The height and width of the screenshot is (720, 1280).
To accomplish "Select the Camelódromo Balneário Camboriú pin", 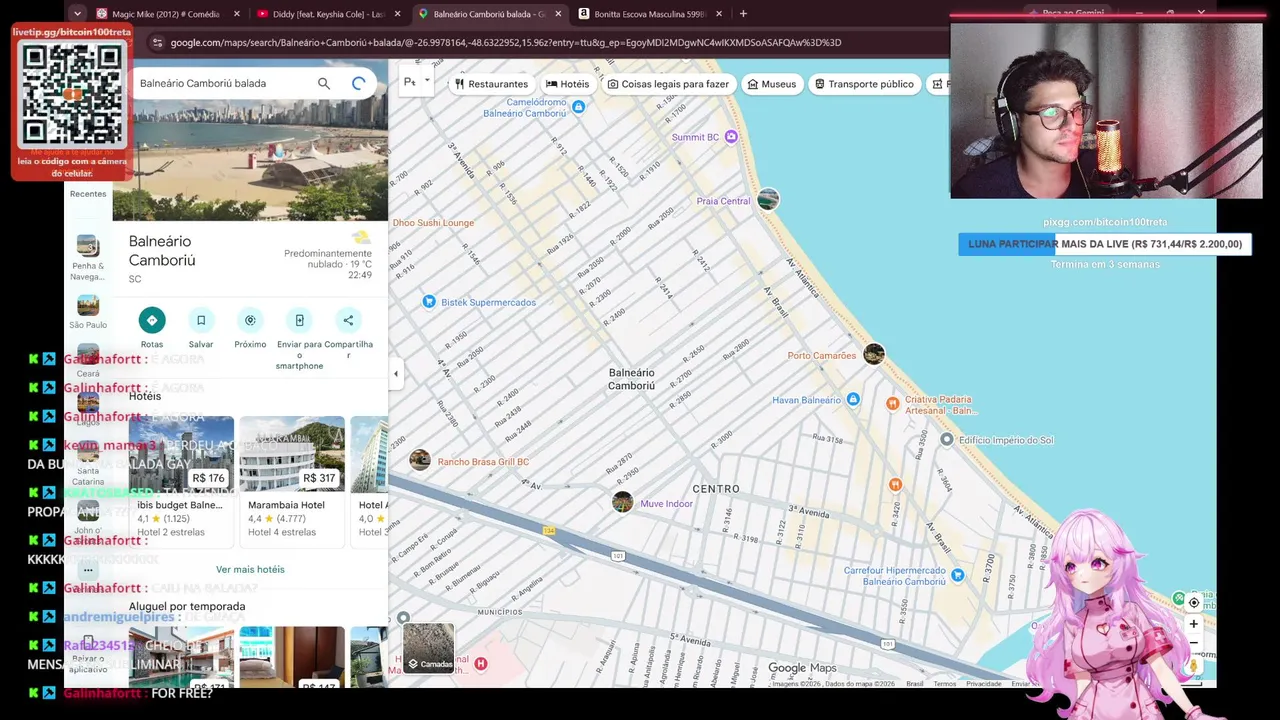I will (578, 107).
